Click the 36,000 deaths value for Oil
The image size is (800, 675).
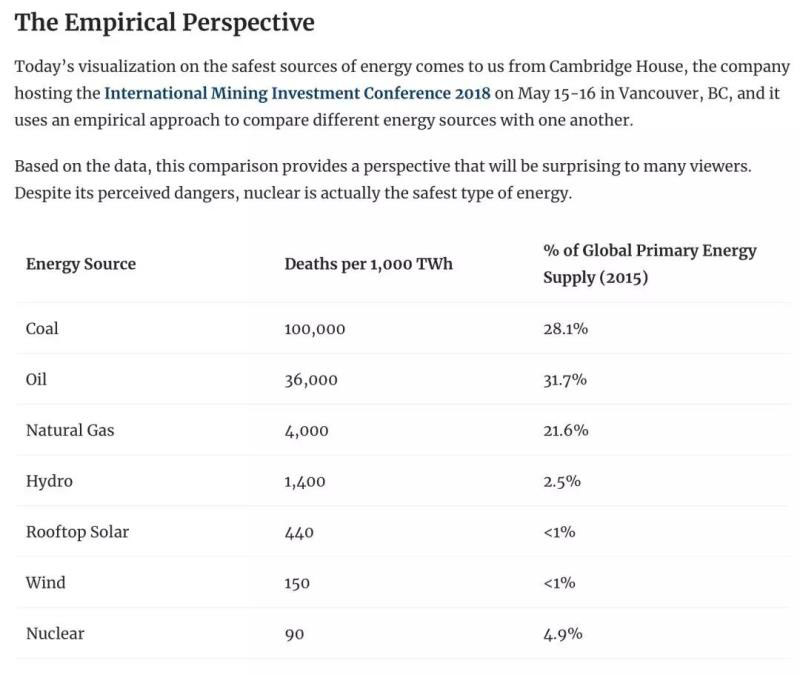(310, 380)
